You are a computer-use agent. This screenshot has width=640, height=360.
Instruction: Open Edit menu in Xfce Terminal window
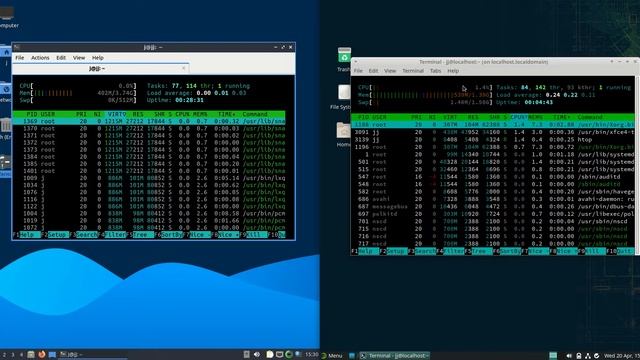(373, 71)
